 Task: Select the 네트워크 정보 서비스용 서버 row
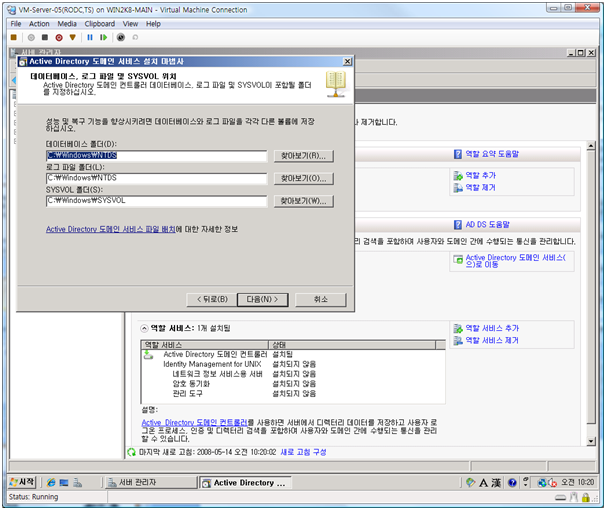[293, 374]
